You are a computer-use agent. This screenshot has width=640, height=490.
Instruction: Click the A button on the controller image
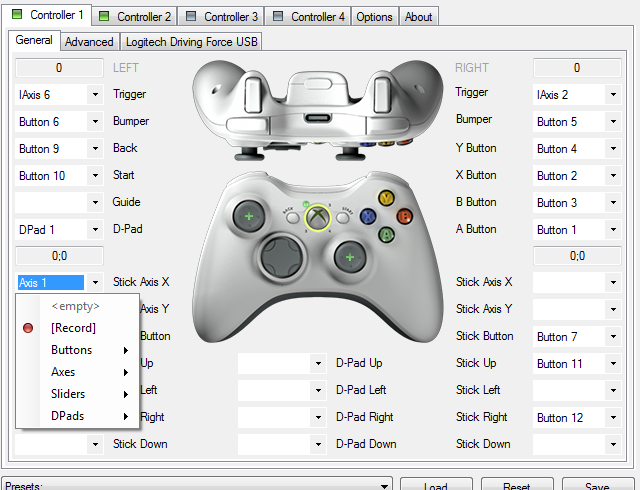tap(386, 234)
